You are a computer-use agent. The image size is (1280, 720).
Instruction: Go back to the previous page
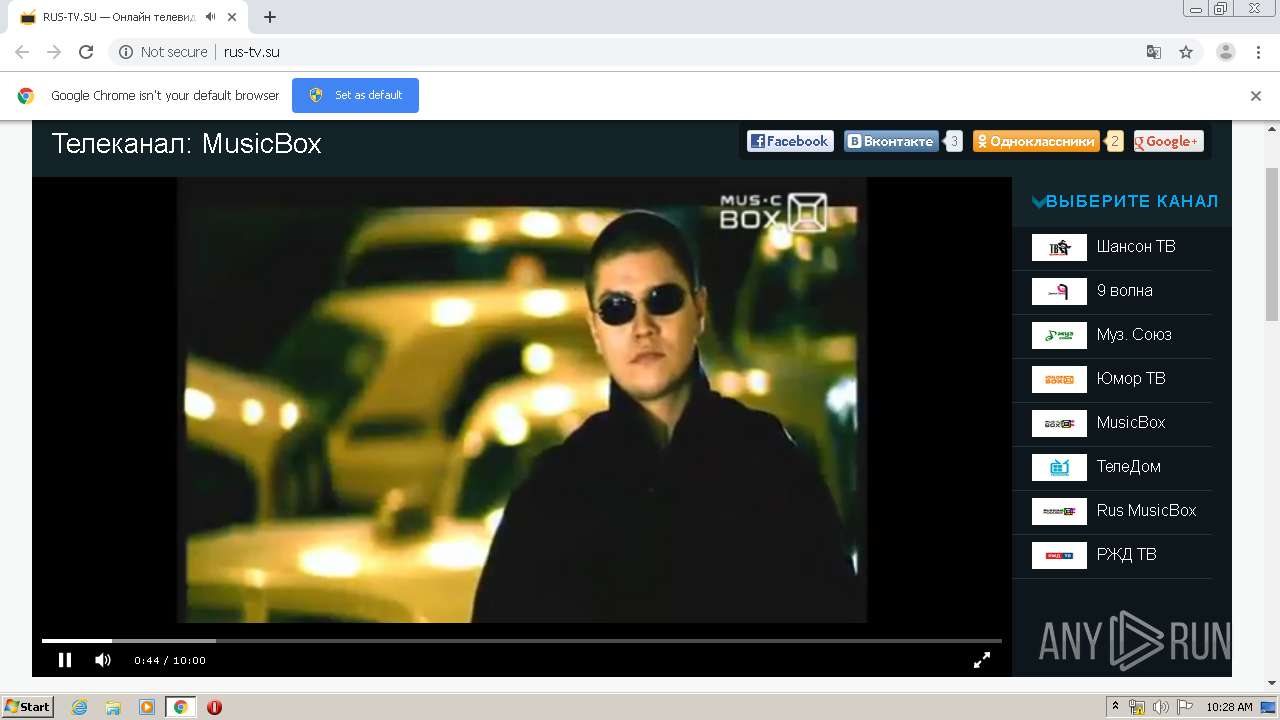tap(22, 52)
